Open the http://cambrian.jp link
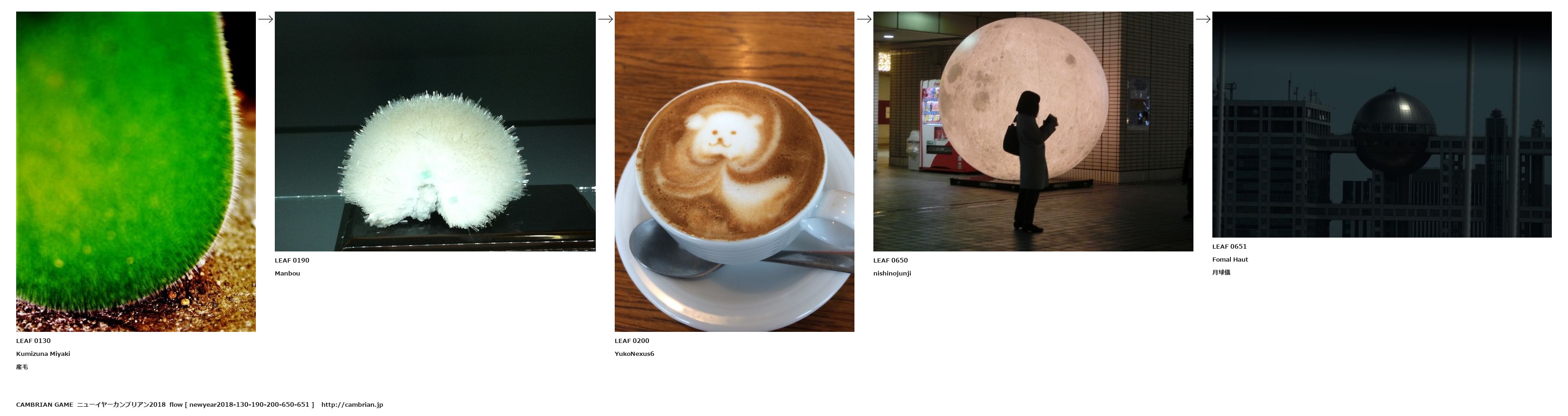 tap(352, 404)
